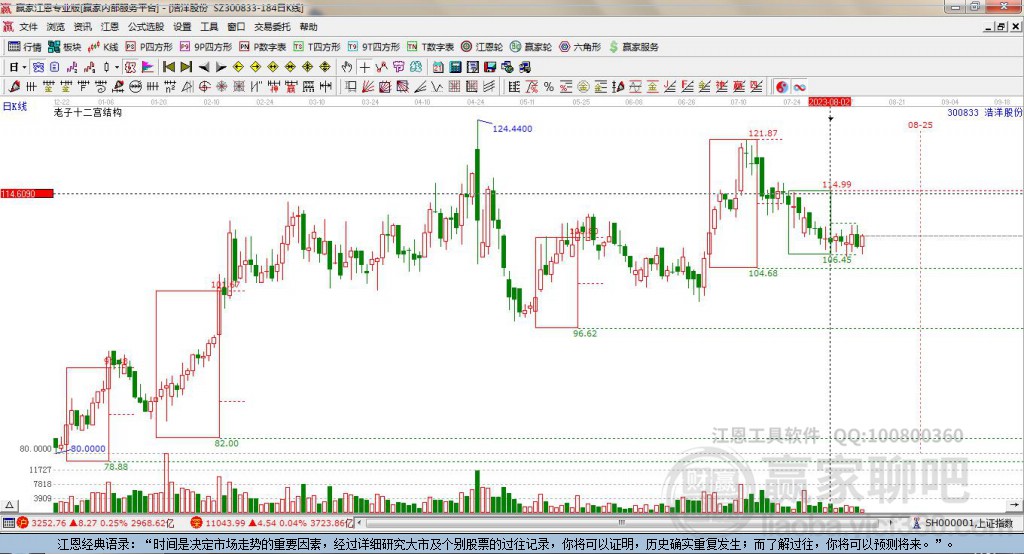Viewport: 1024px width, 554px height.
Task: Select the 日K线 chart label
Action: tap(14, 106)
